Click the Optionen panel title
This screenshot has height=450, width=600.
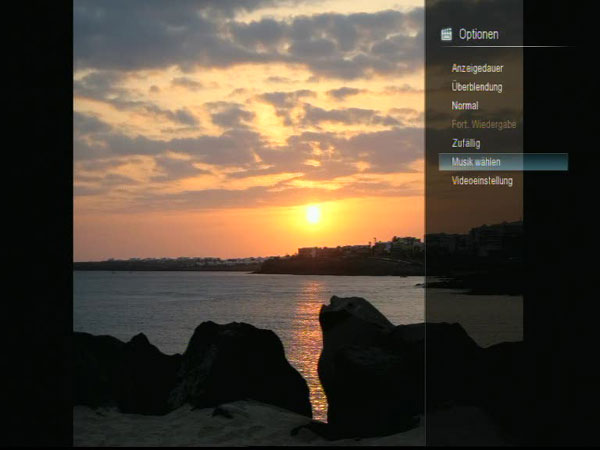click(x=479, y=34)
